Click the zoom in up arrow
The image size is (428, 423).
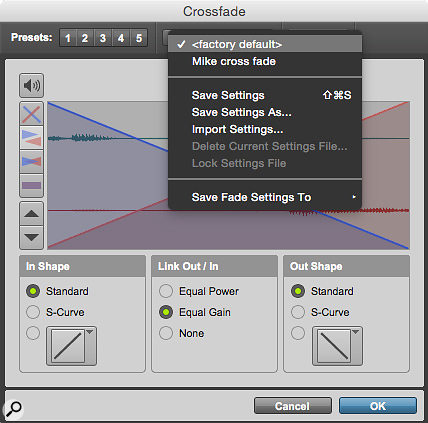(31, 214)
